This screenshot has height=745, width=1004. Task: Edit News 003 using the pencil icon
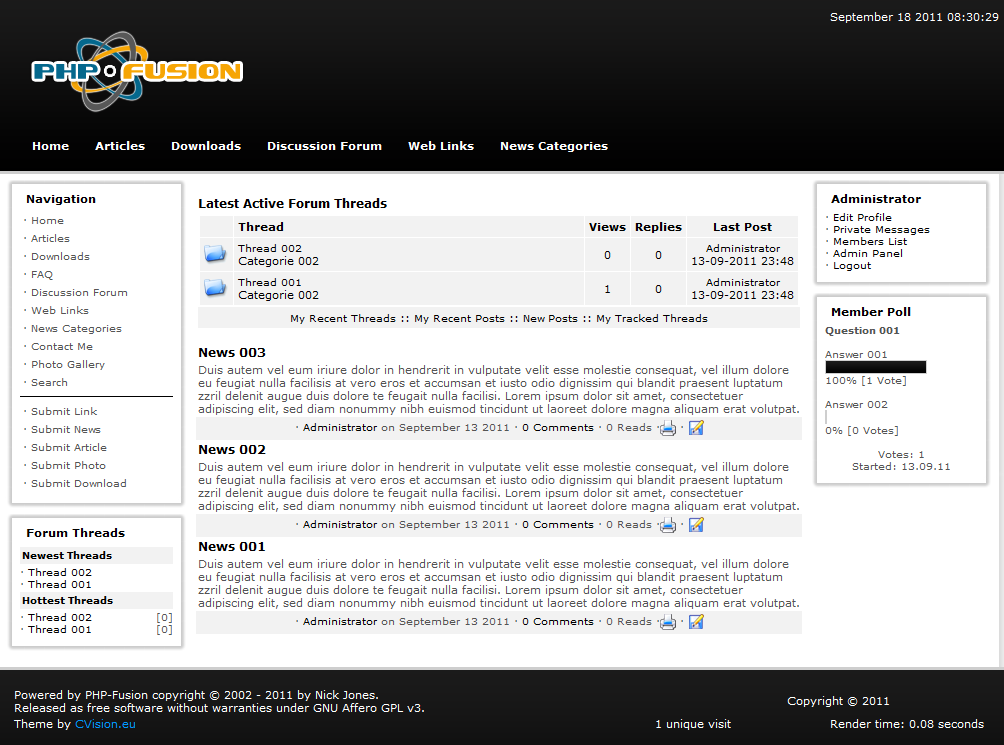click(x=696, y=428)
